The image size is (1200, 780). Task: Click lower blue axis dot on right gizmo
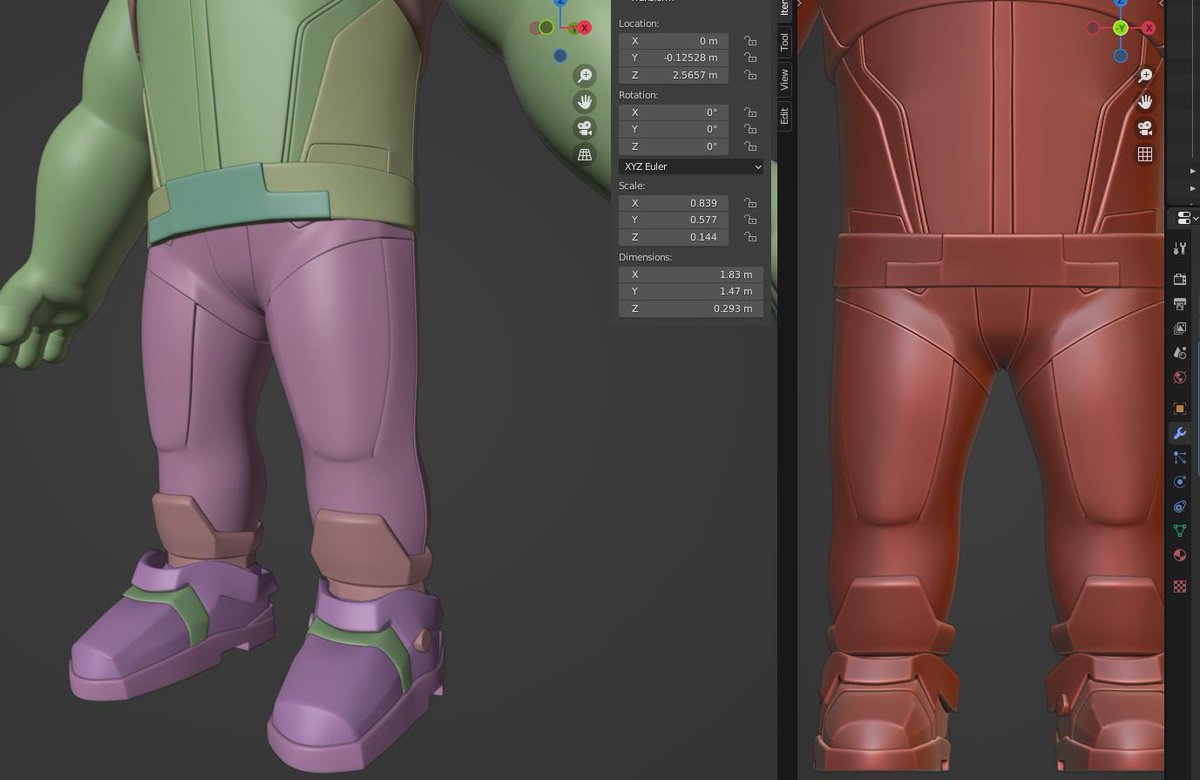(1121, 56)
